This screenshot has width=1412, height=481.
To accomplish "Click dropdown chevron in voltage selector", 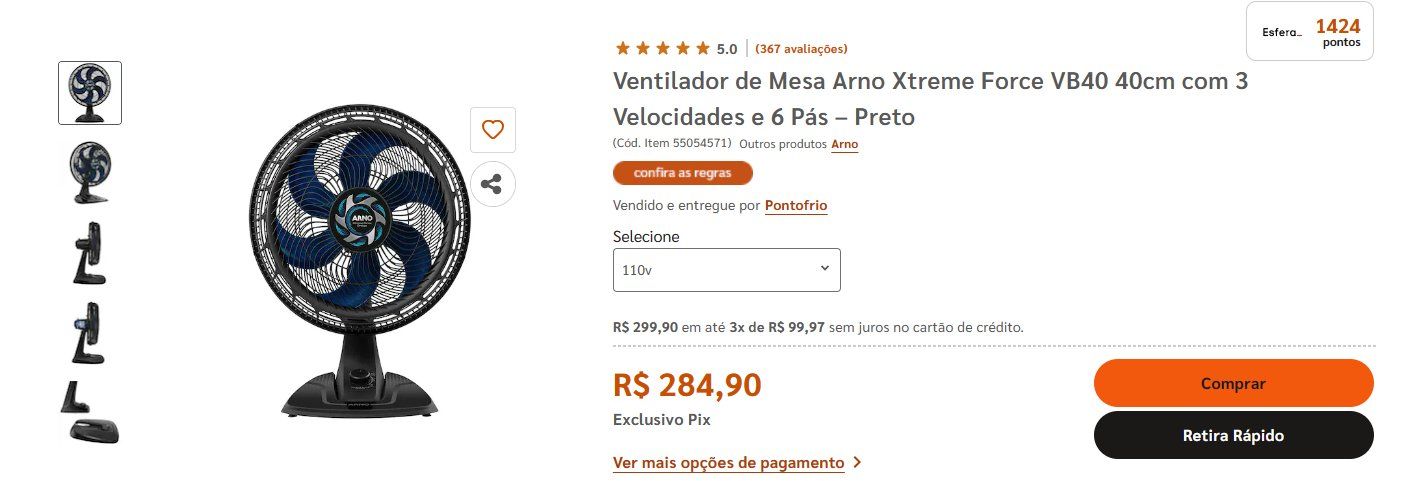I will 825,268.
